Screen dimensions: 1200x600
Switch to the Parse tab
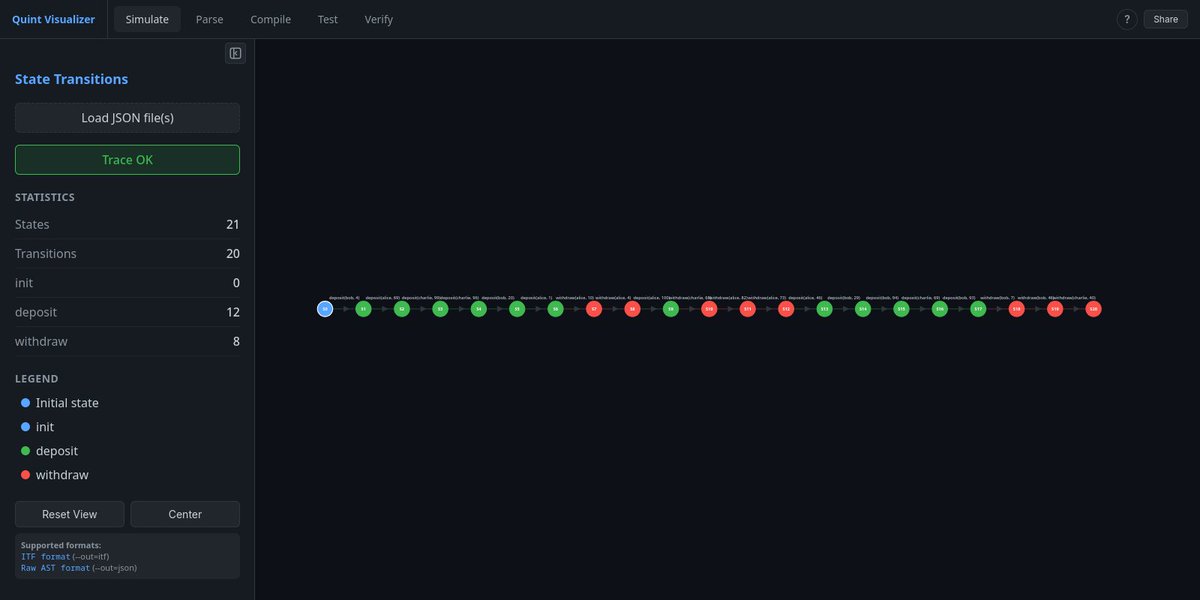pos(210,19)
